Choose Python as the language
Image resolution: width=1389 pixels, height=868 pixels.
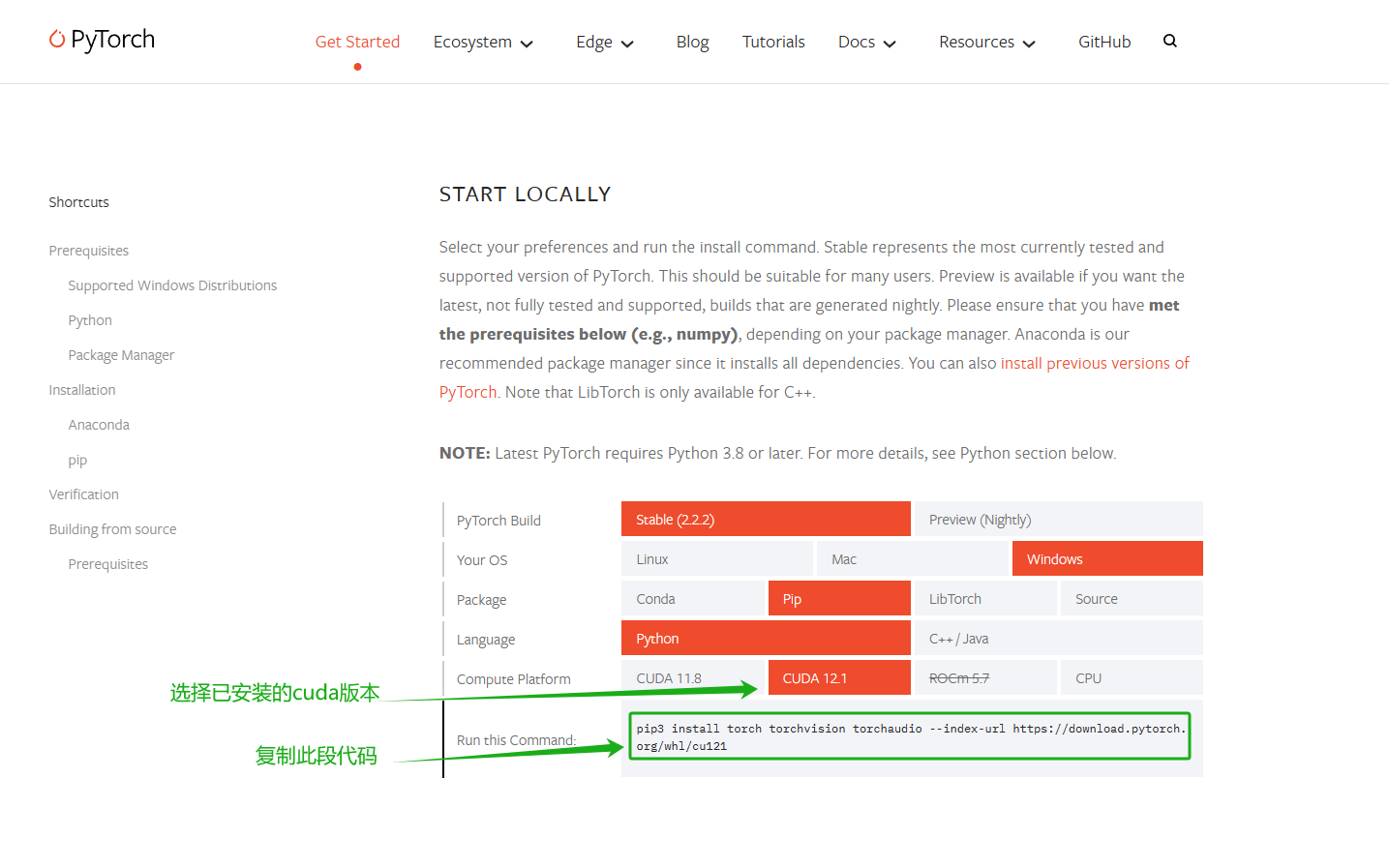pyautogui.click(x=766, y=639)
